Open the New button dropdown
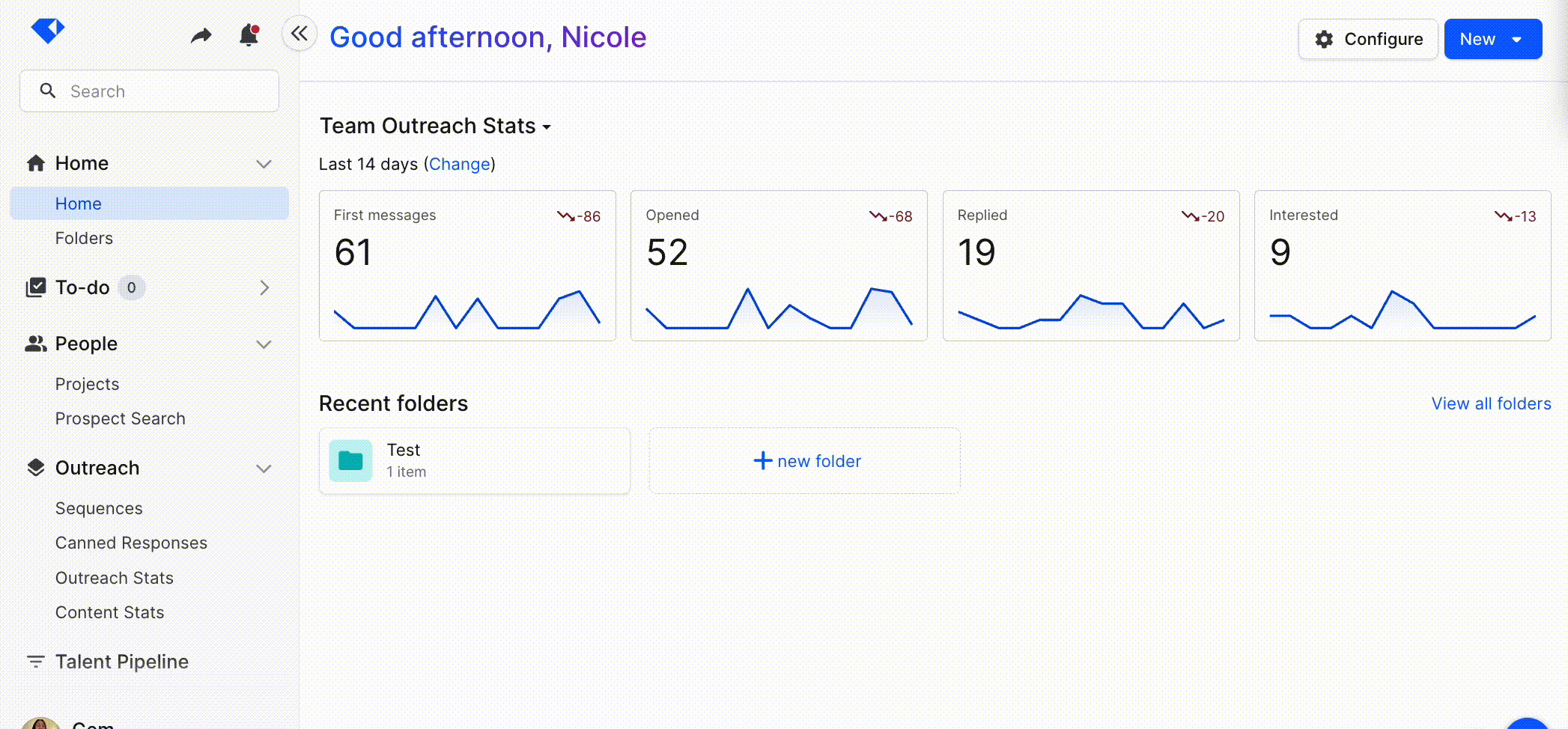This screenshot has width=1568, height=729. pyautogui.click(x=1517, y=40)
